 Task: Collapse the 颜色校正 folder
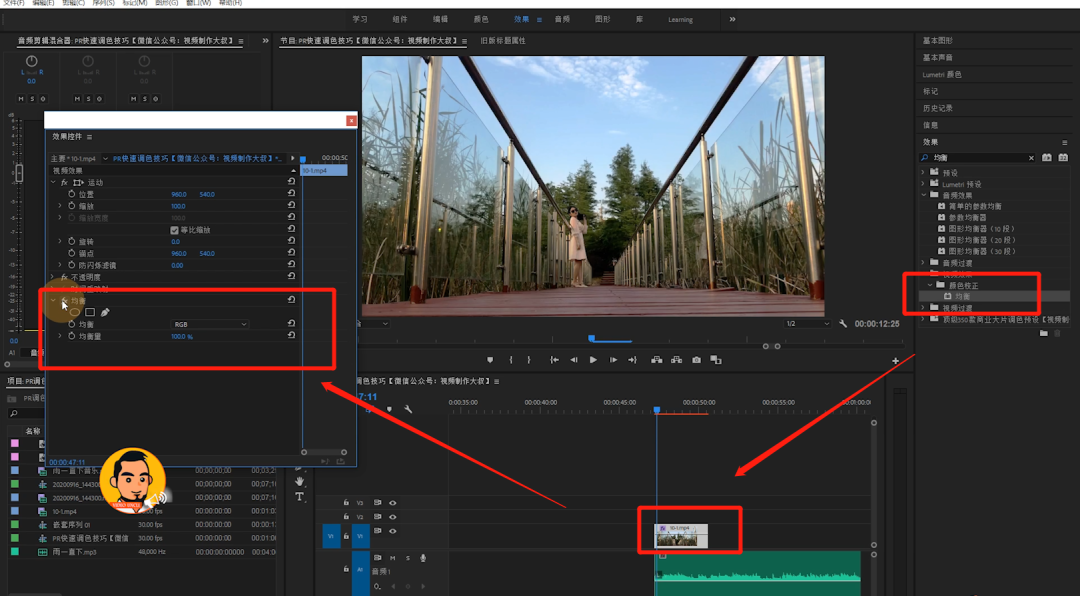(930, 285)
